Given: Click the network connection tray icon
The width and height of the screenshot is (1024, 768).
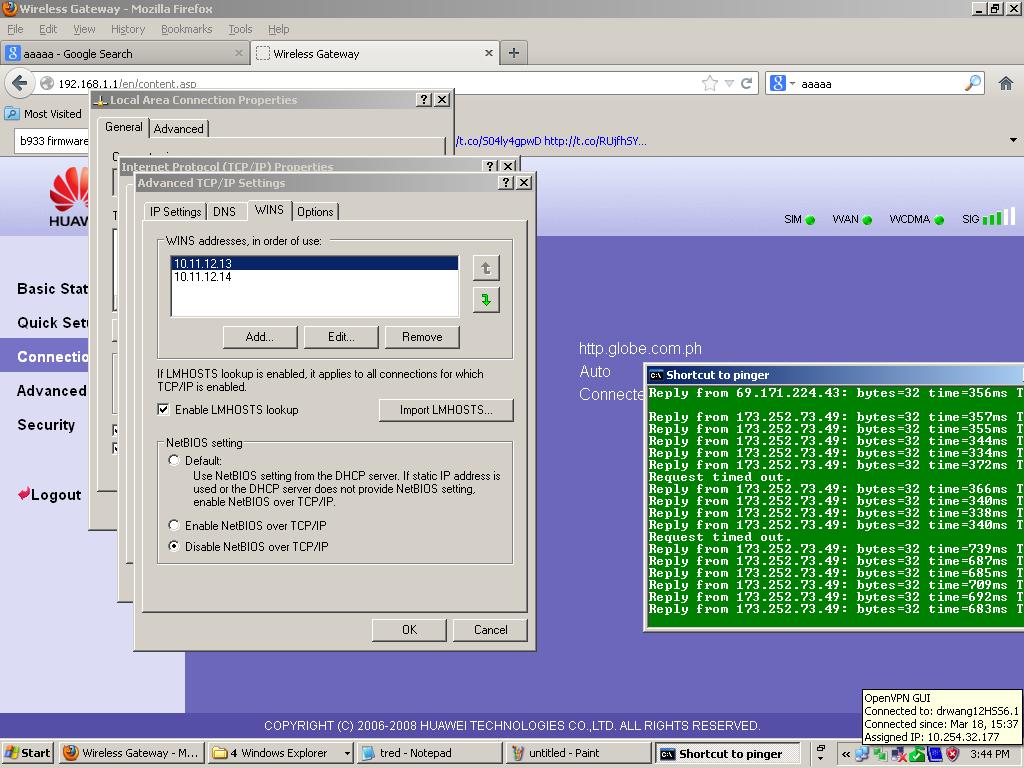Looking at the screenshot, I should [x=862, y=754].
